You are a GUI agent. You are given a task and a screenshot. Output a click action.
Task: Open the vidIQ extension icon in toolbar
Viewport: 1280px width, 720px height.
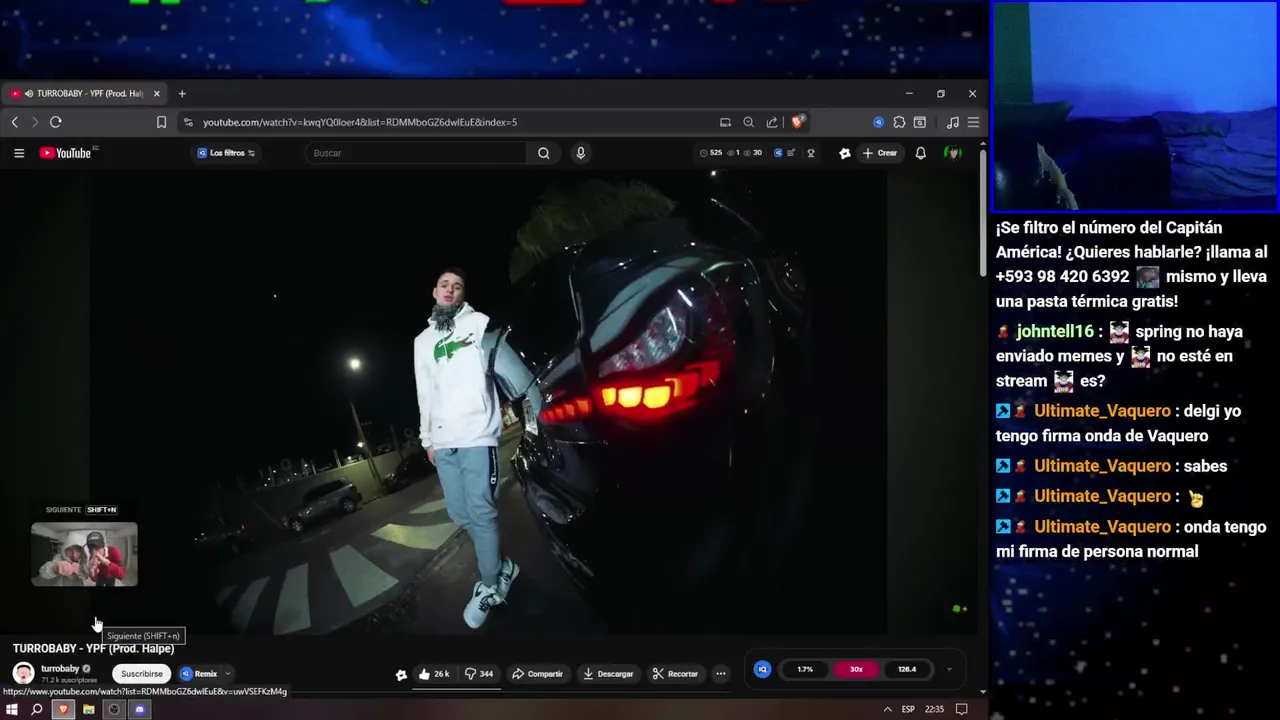pyautogui.click(x=878, y=122)
